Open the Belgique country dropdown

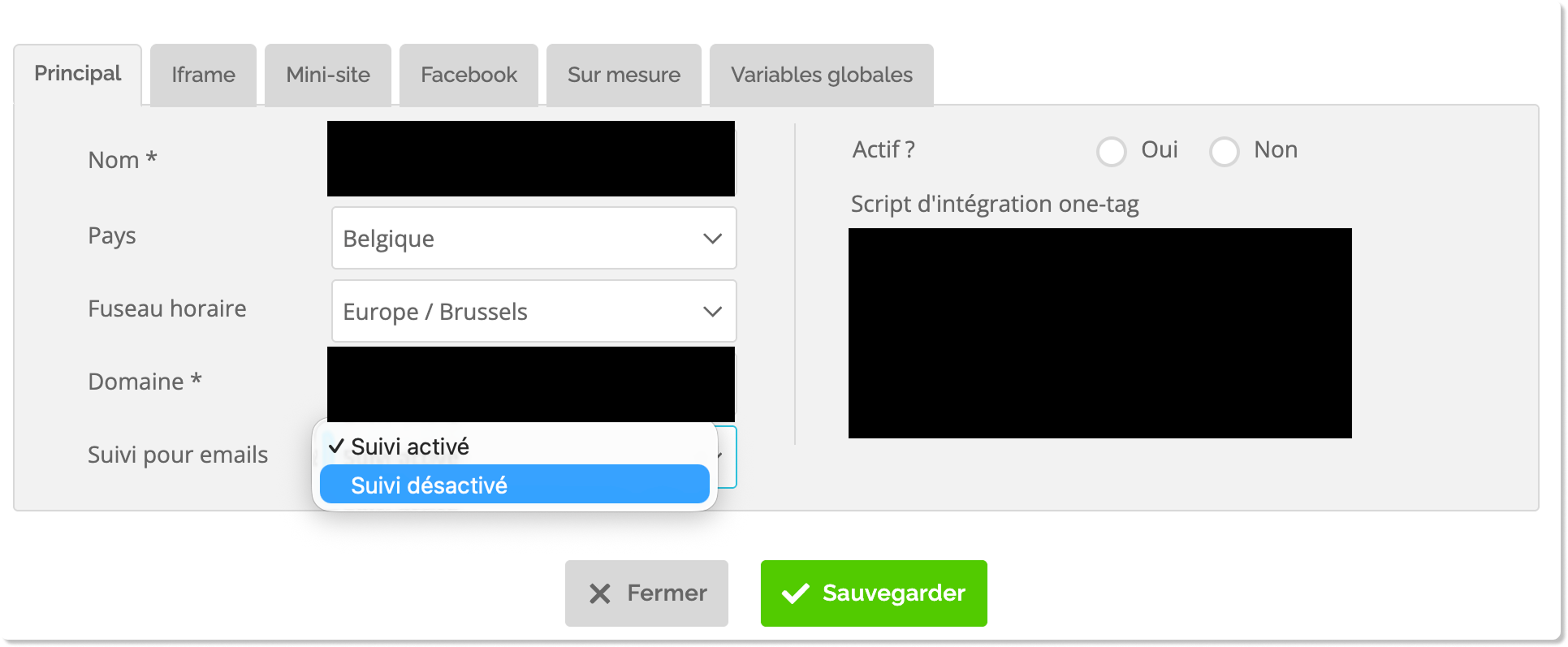pyautogui.click(x=534, y=238)
